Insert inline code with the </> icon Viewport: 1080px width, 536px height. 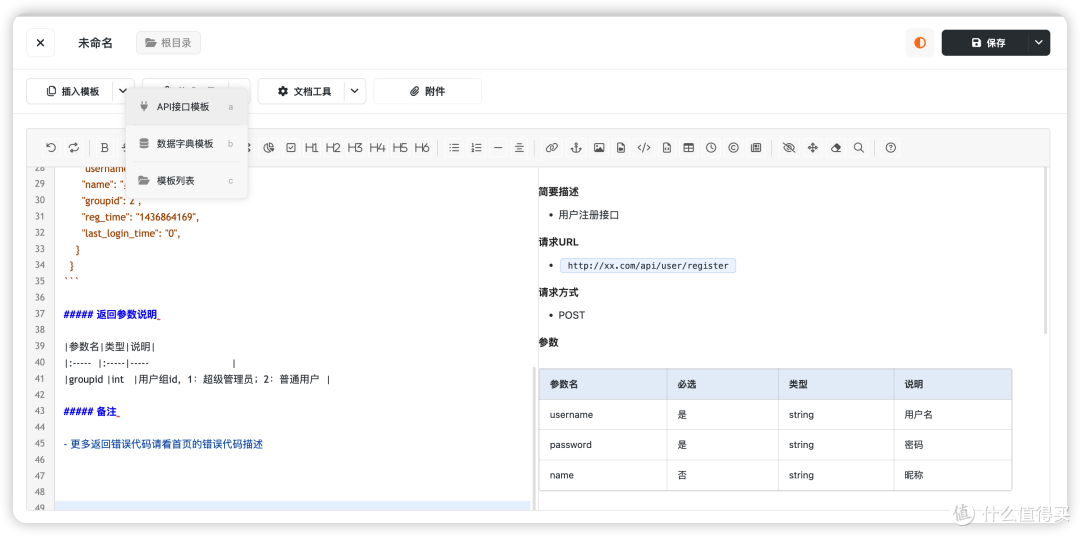[x=644, y=147]
